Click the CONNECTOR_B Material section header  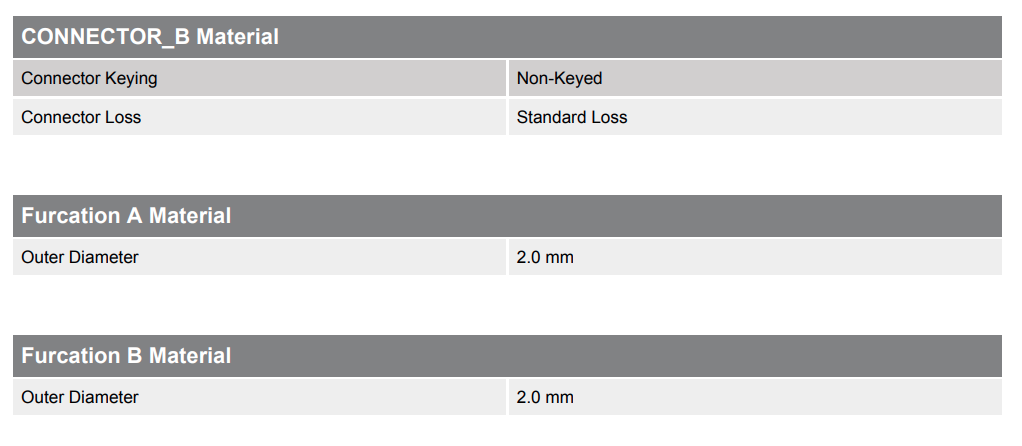pos(507,37)
